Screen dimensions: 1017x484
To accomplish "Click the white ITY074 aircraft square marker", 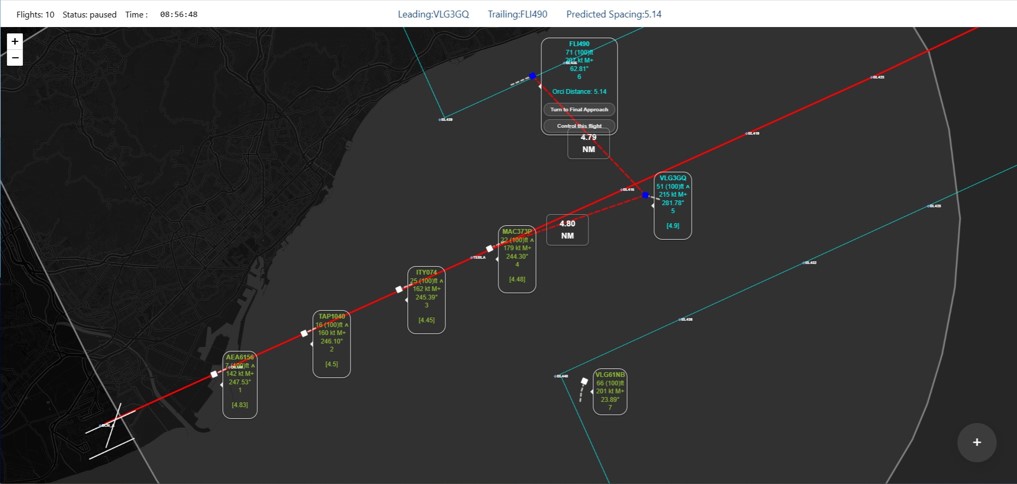I will [399, 289].
